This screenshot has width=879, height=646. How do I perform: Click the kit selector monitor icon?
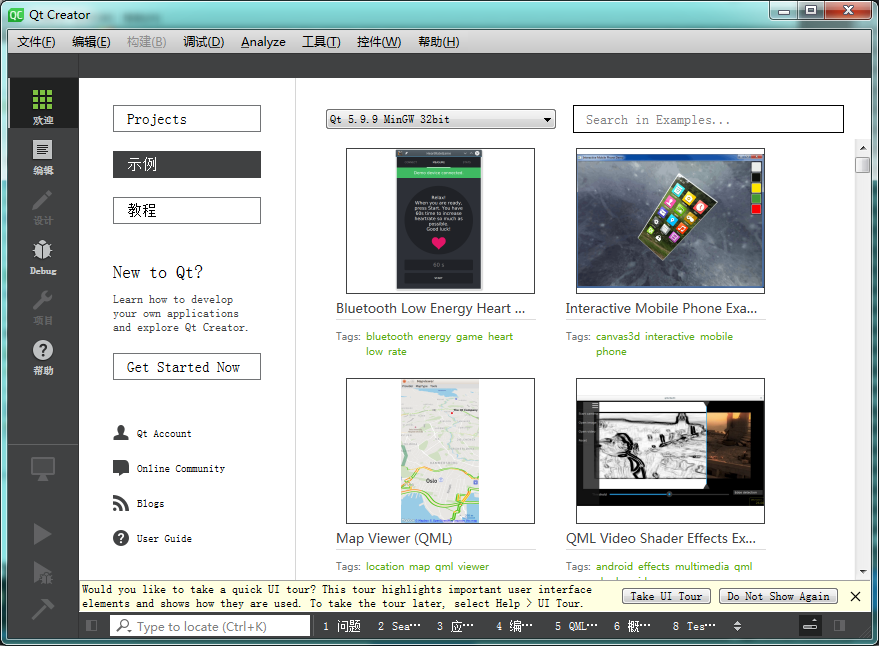(43, 469)
